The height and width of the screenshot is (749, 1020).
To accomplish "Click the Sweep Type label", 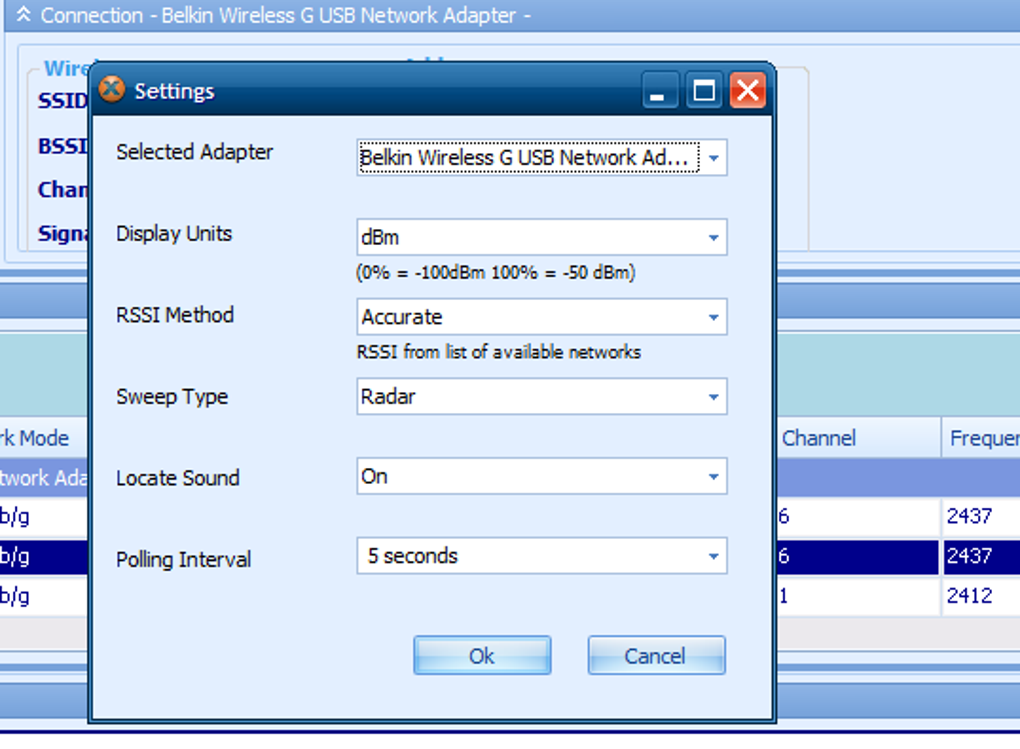I will coord(172,396).
